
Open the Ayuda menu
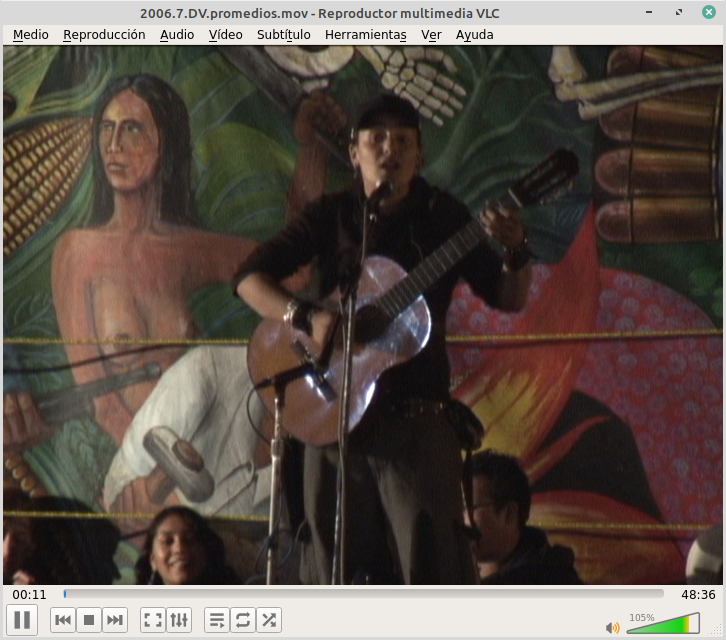[475, 35]
